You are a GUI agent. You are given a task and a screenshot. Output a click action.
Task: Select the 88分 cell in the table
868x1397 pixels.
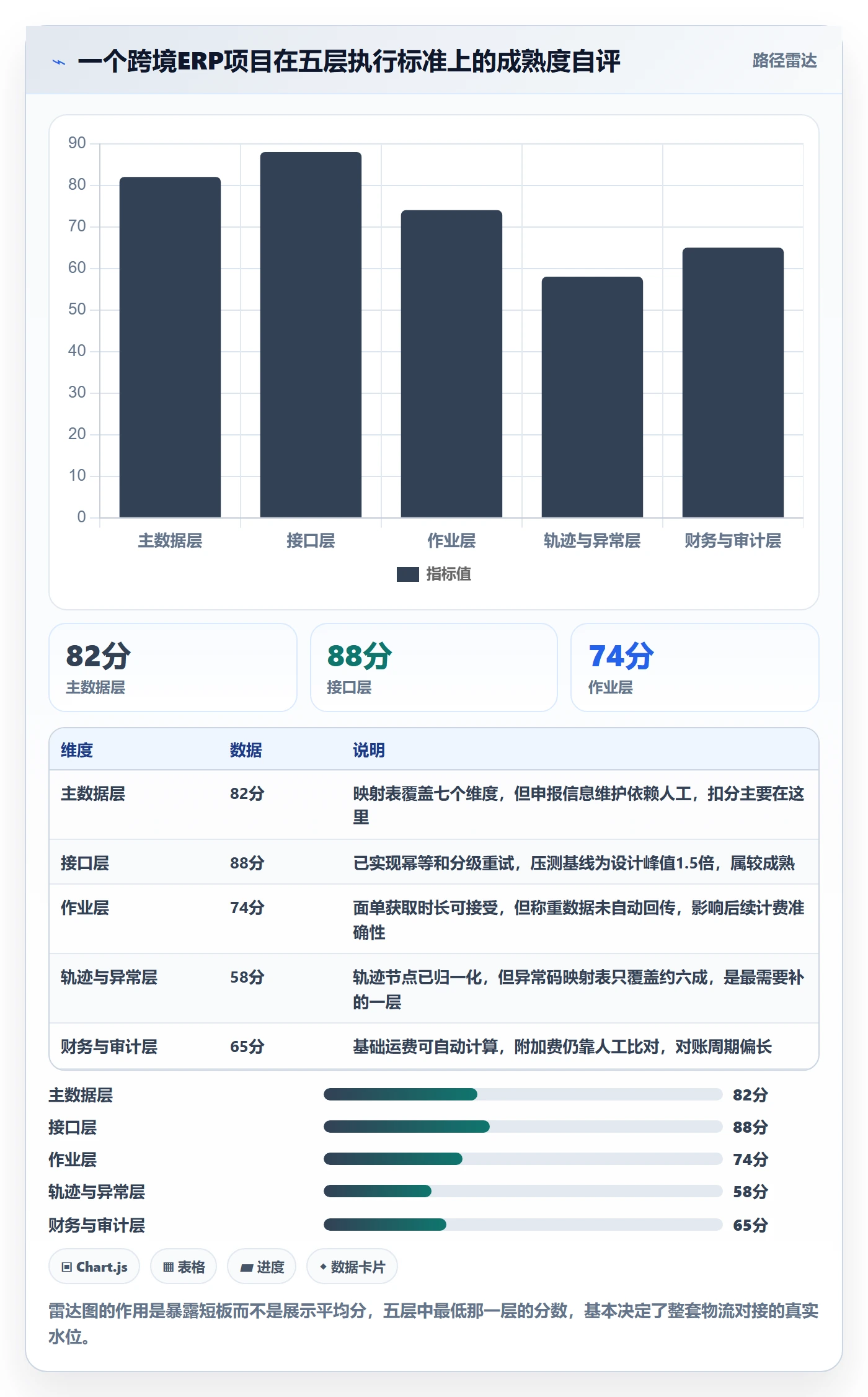(x=247, y=863)
